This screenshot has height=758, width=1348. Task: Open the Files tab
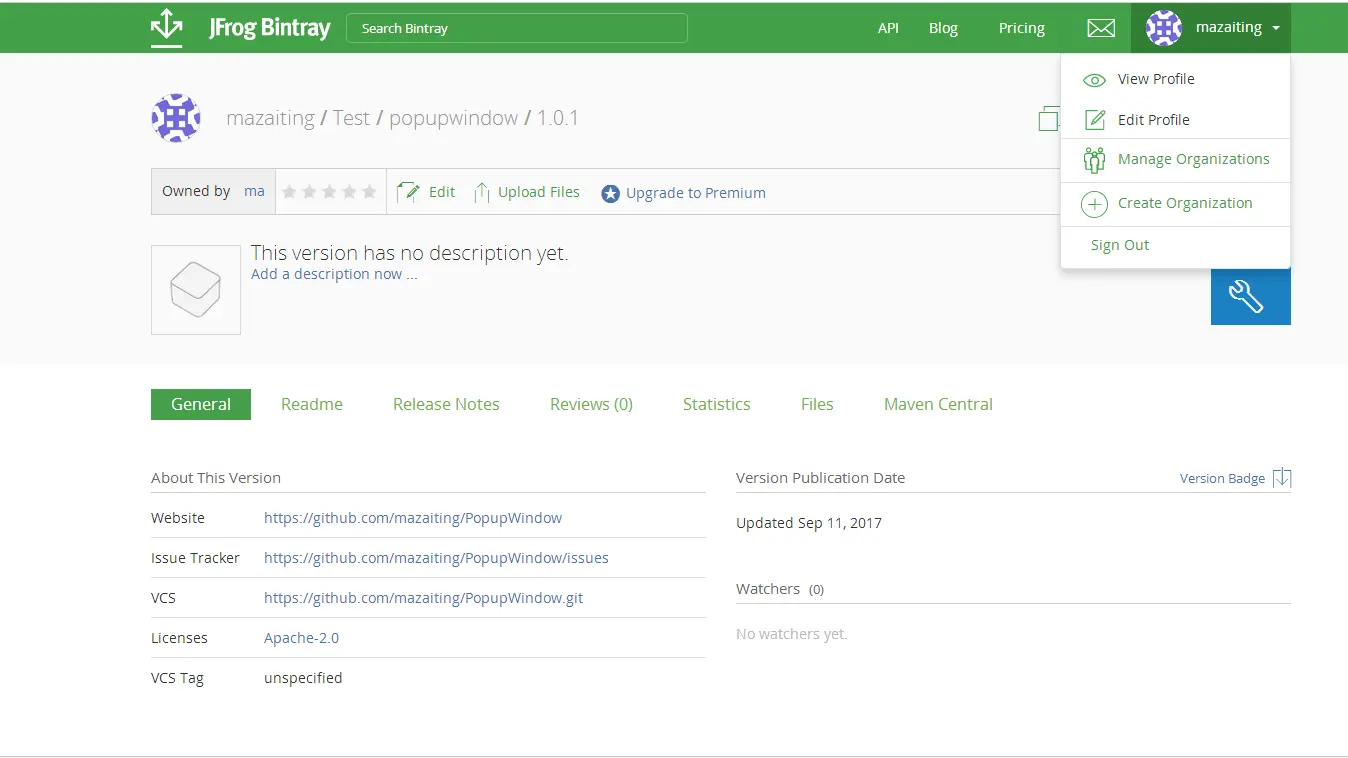(x=817, y=404)
